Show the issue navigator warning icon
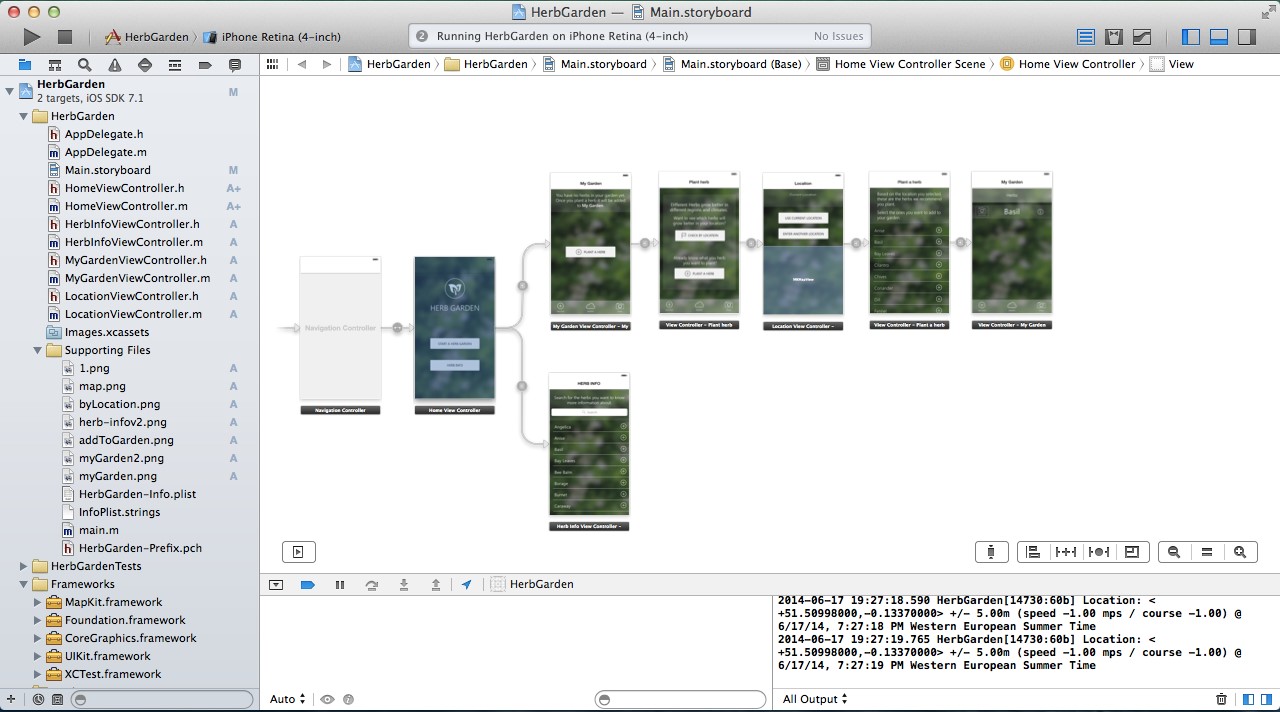Viewport: 1280px width, 712px height. click(115, 65)
